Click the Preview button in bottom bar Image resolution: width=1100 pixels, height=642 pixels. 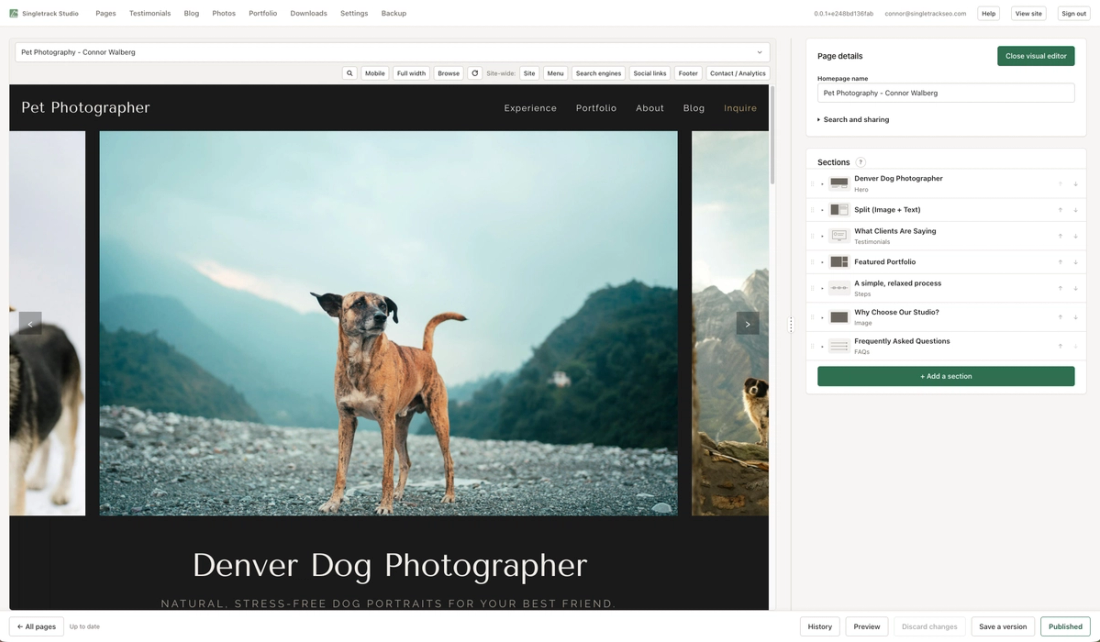point(866,627)
